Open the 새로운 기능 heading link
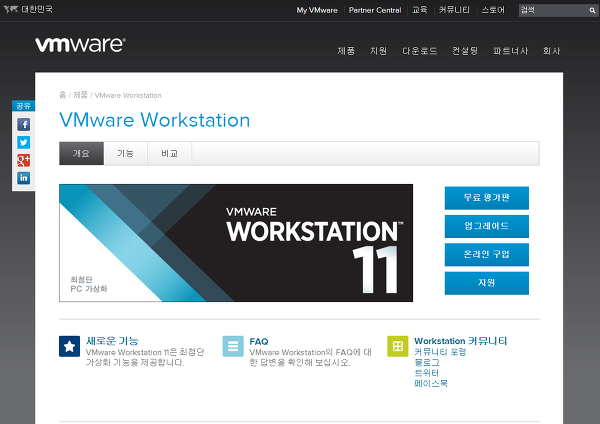This screenshot has height=424, width=600. [112, 341]
